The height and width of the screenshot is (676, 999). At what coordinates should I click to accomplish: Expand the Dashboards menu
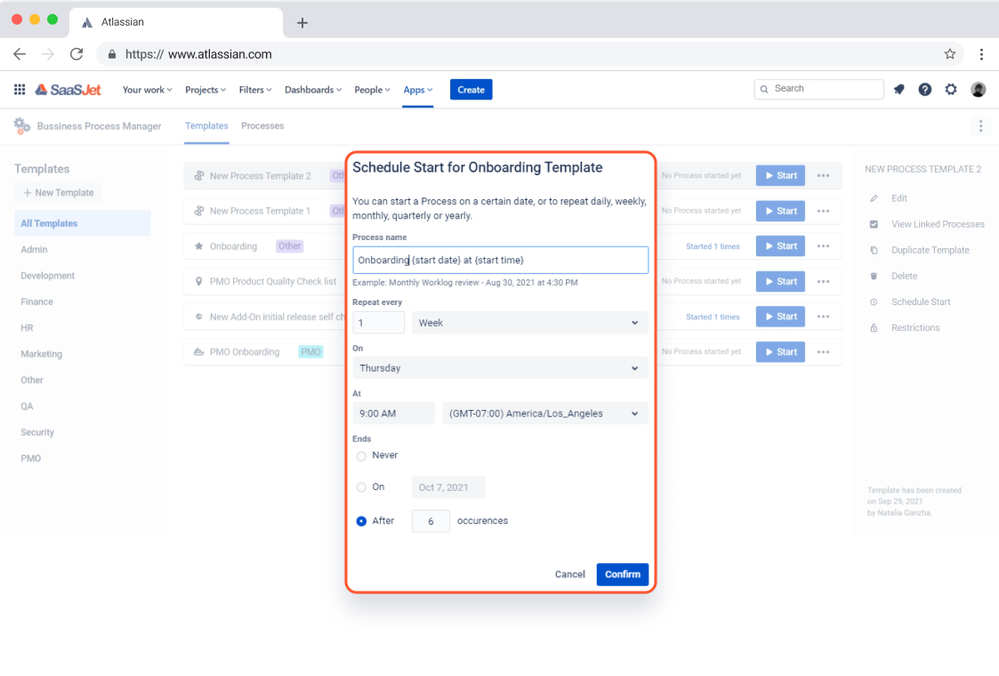[x=313, y=90]
